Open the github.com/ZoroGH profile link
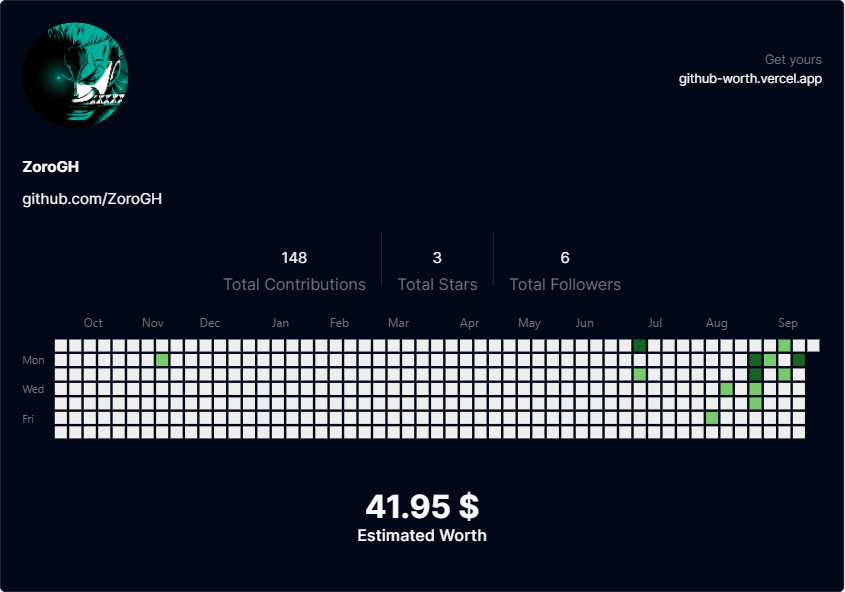Viewport: 845px width, 592px height. tap(92, 199)
